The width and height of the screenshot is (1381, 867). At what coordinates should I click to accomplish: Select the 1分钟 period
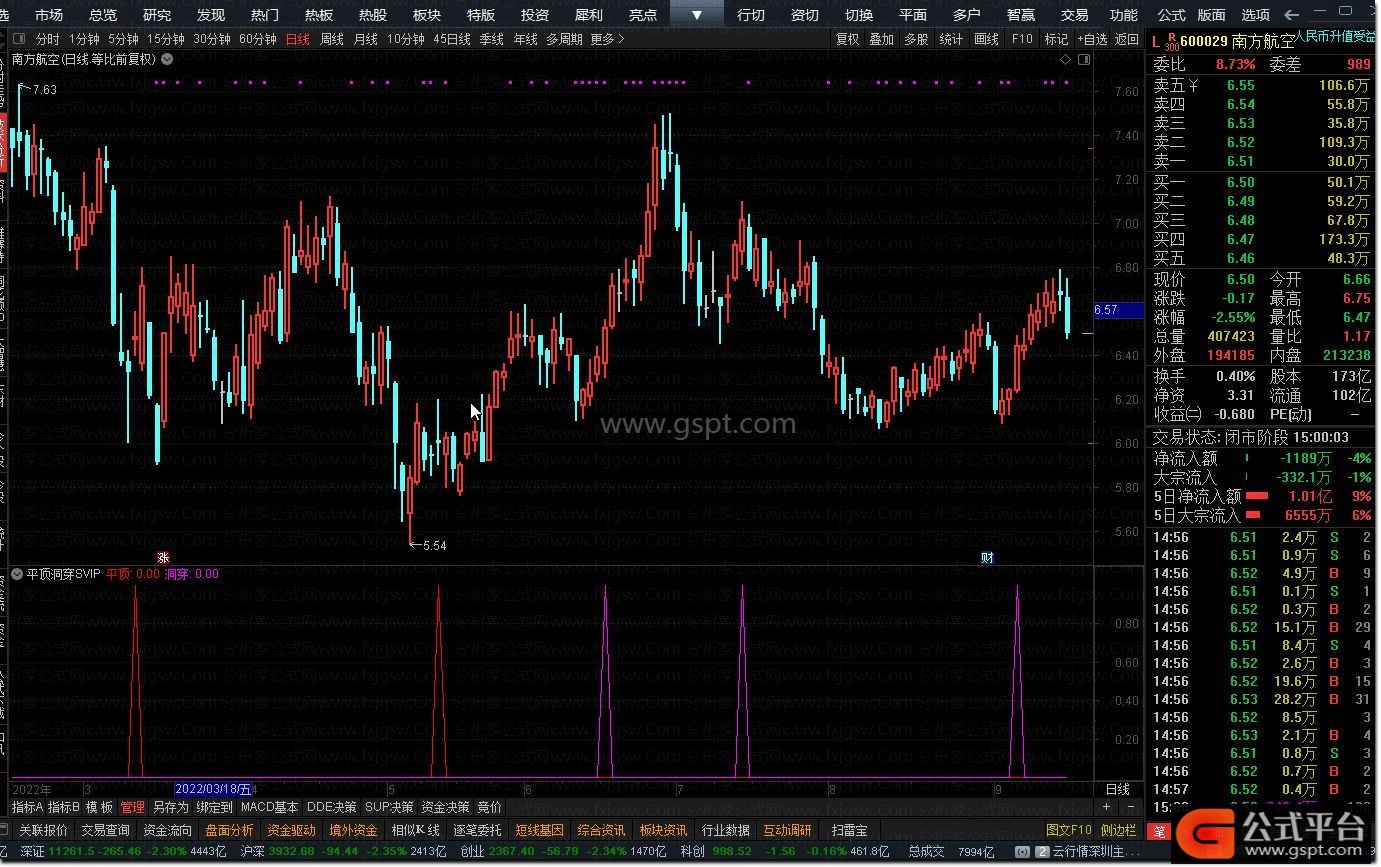(84, 39)
